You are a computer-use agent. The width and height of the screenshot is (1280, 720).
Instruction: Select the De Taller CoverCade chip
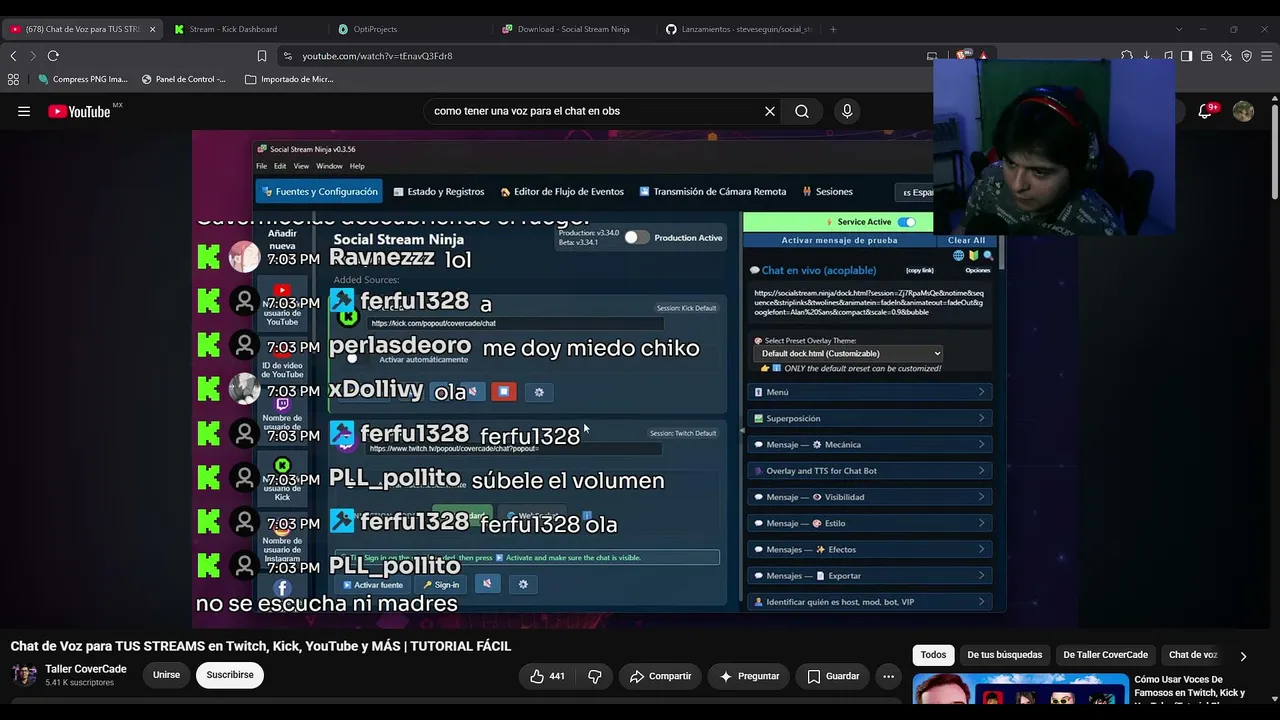[x=1105, y=655]
